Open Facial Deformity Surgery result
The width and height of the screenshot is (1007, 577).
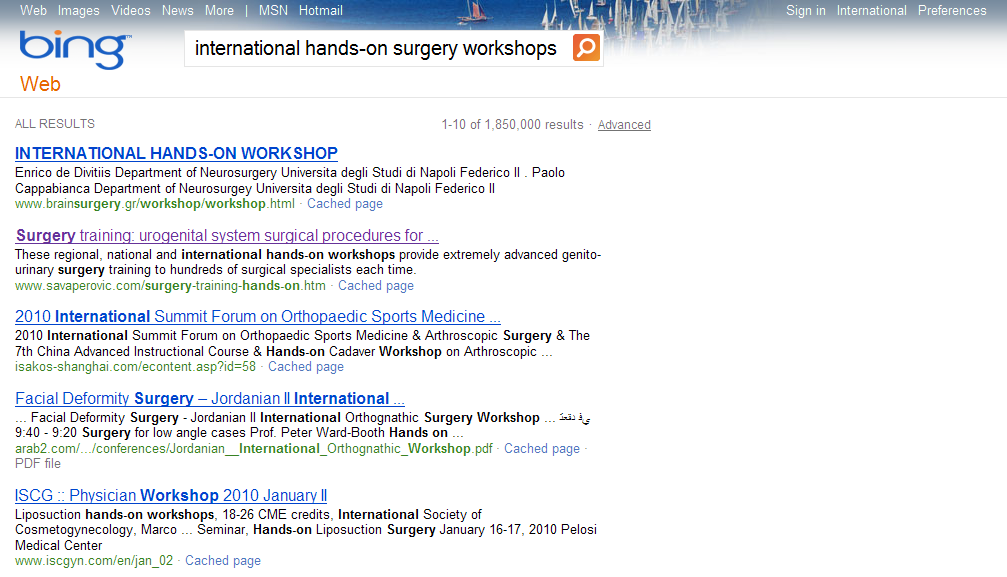[x=210, y=399]
